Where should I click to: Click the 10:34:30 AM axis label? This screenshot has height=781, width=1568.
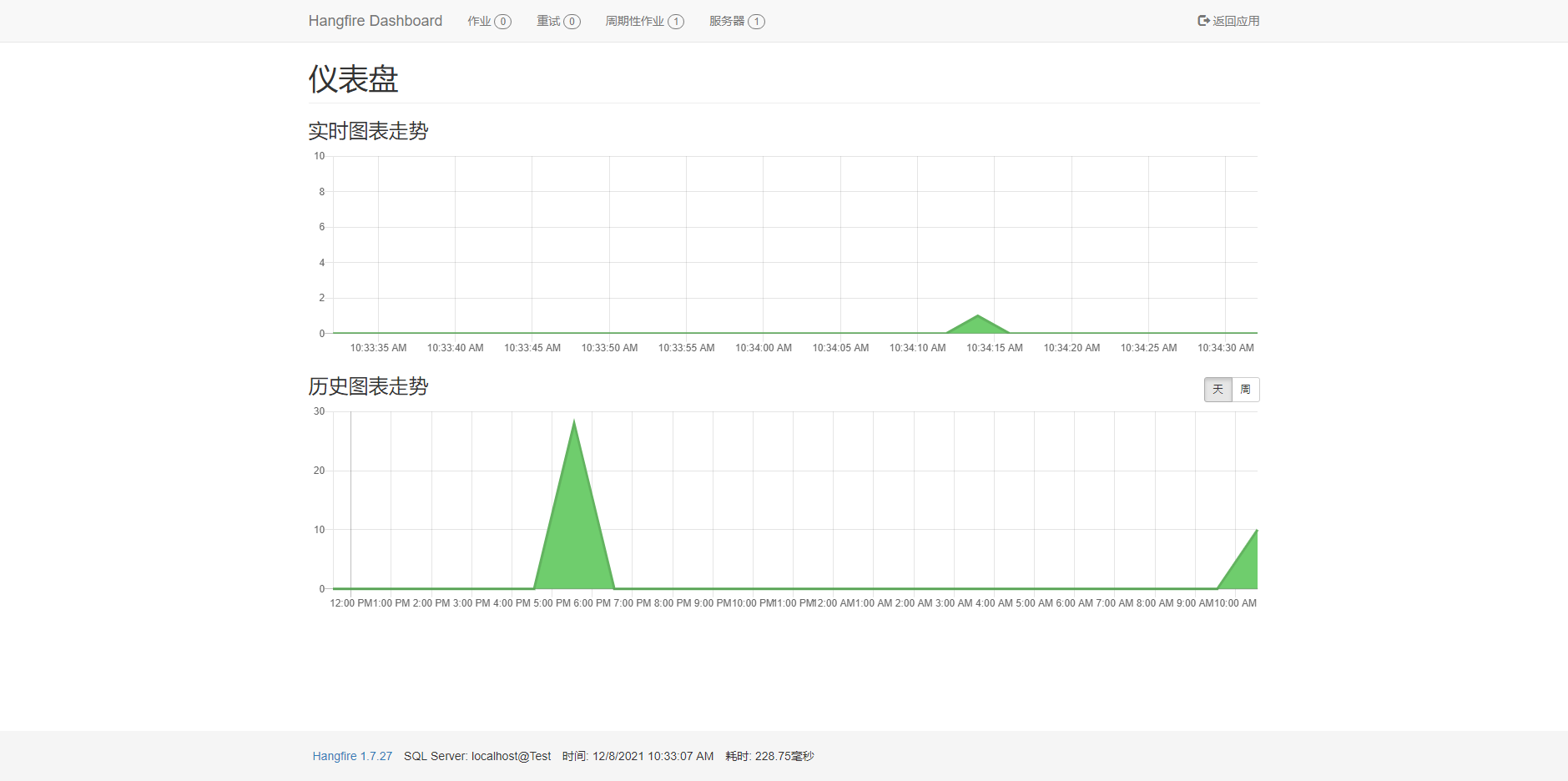coord(1226,348)
